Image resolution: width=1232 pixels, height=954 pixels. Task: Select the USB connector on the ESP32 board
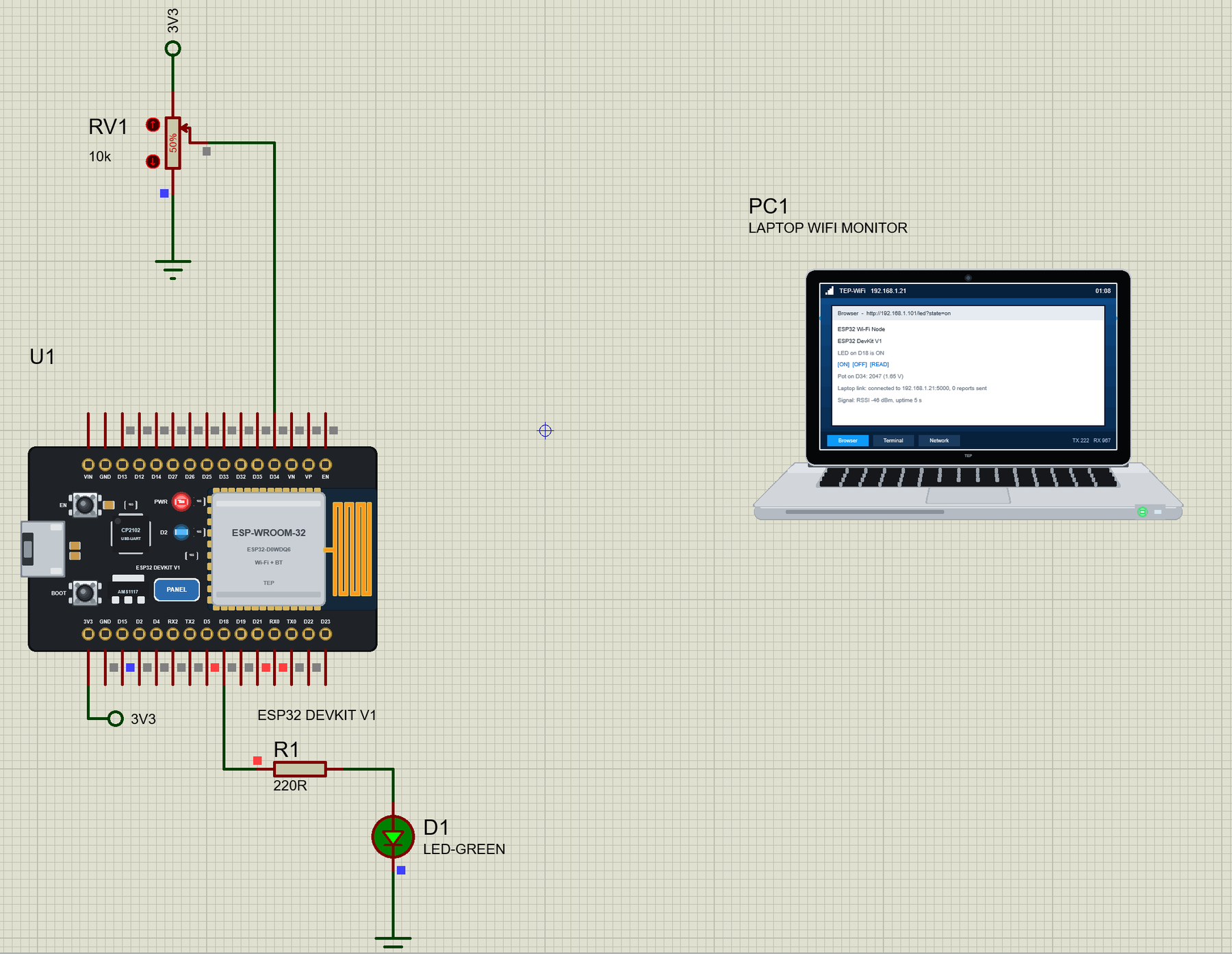tap(42, 549)
